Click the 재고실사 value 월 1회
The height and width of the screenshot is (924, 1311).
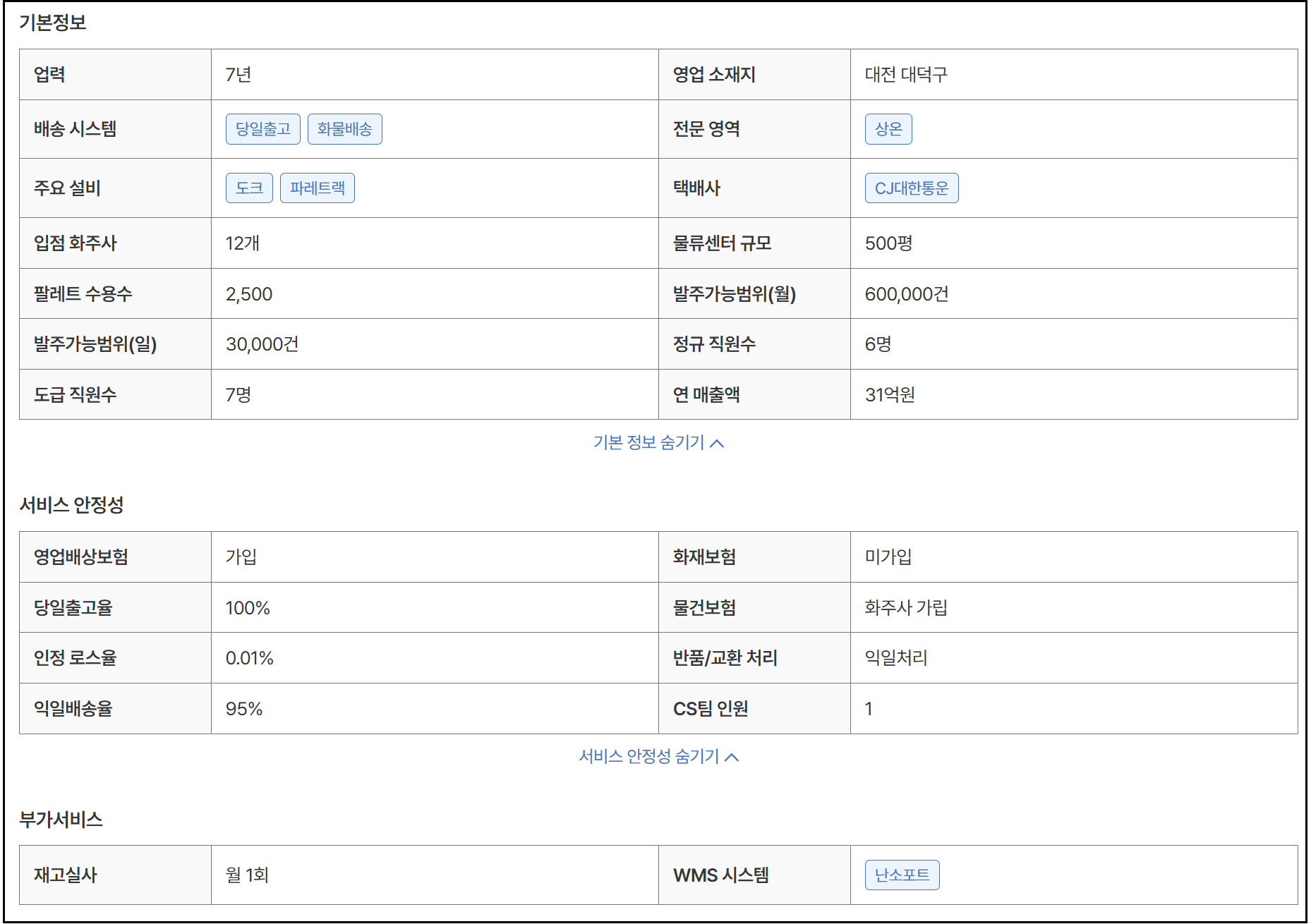[247, 875]
